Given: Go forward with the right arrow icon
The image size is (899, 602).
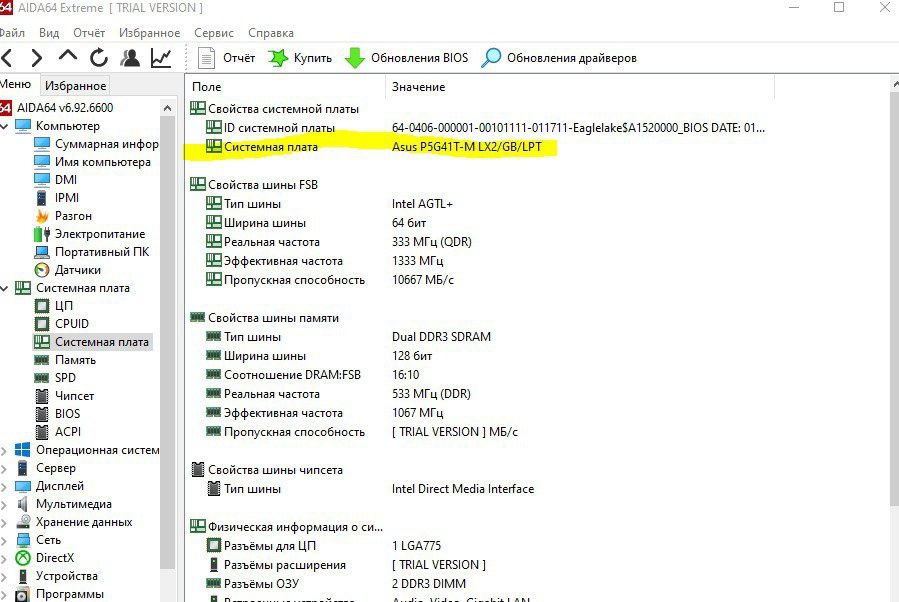Looking at the screenshot, I should (36, 58).
